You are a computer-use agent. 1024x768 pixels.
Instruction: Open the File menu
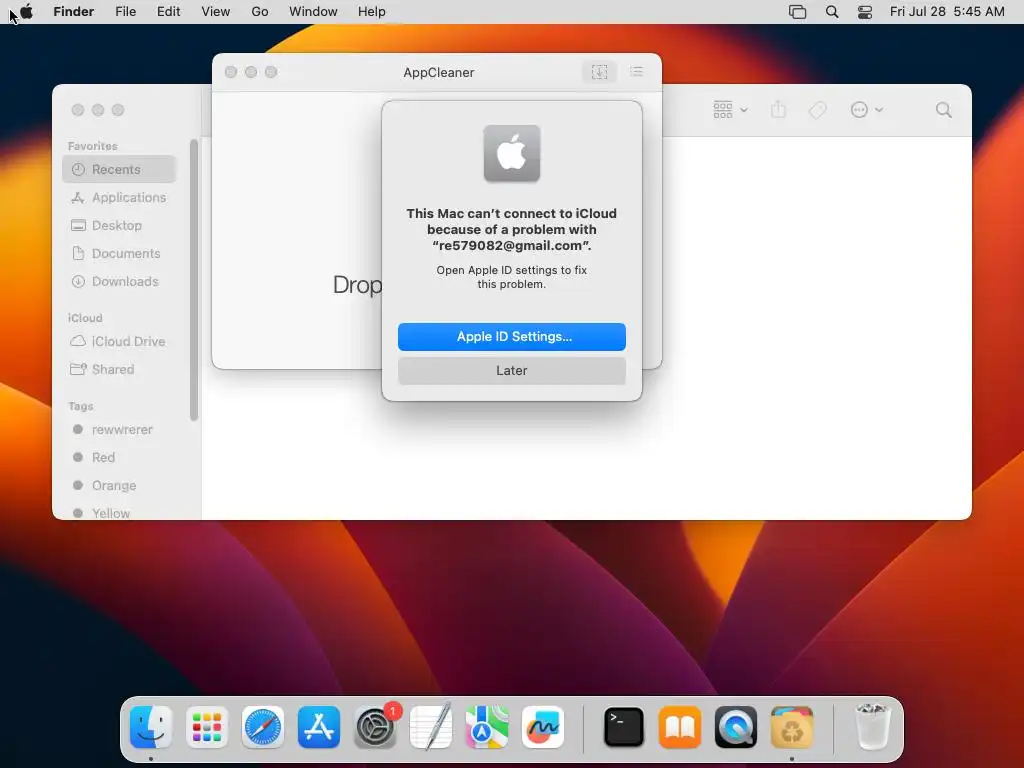pos(125,11)
